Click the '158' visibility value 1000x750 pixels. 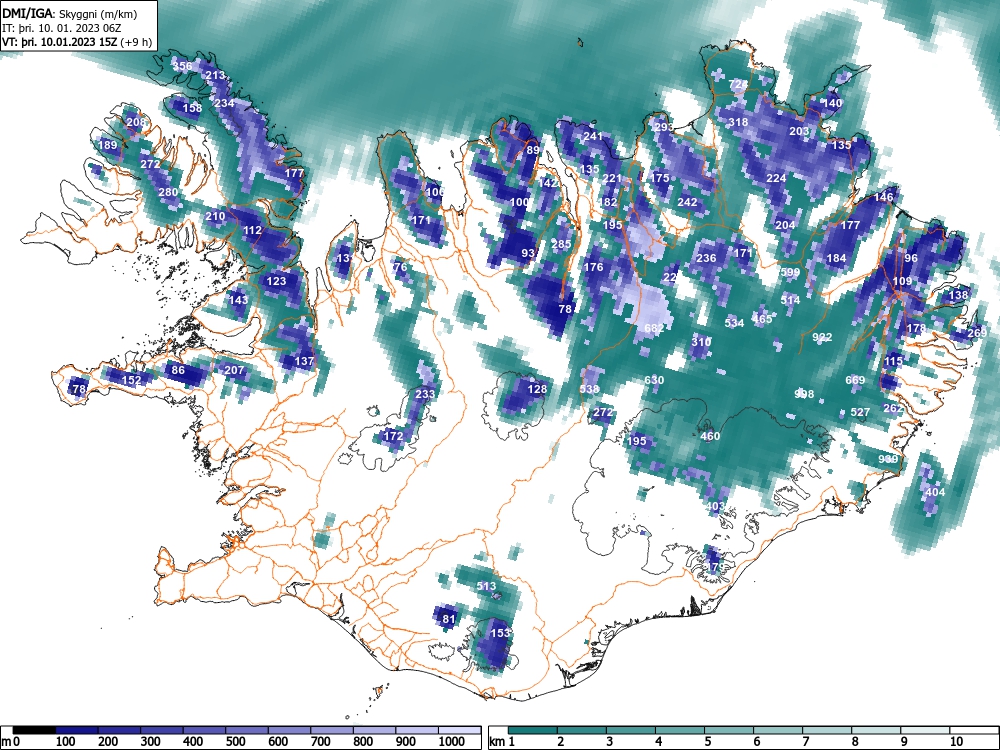tap(192, 108)
